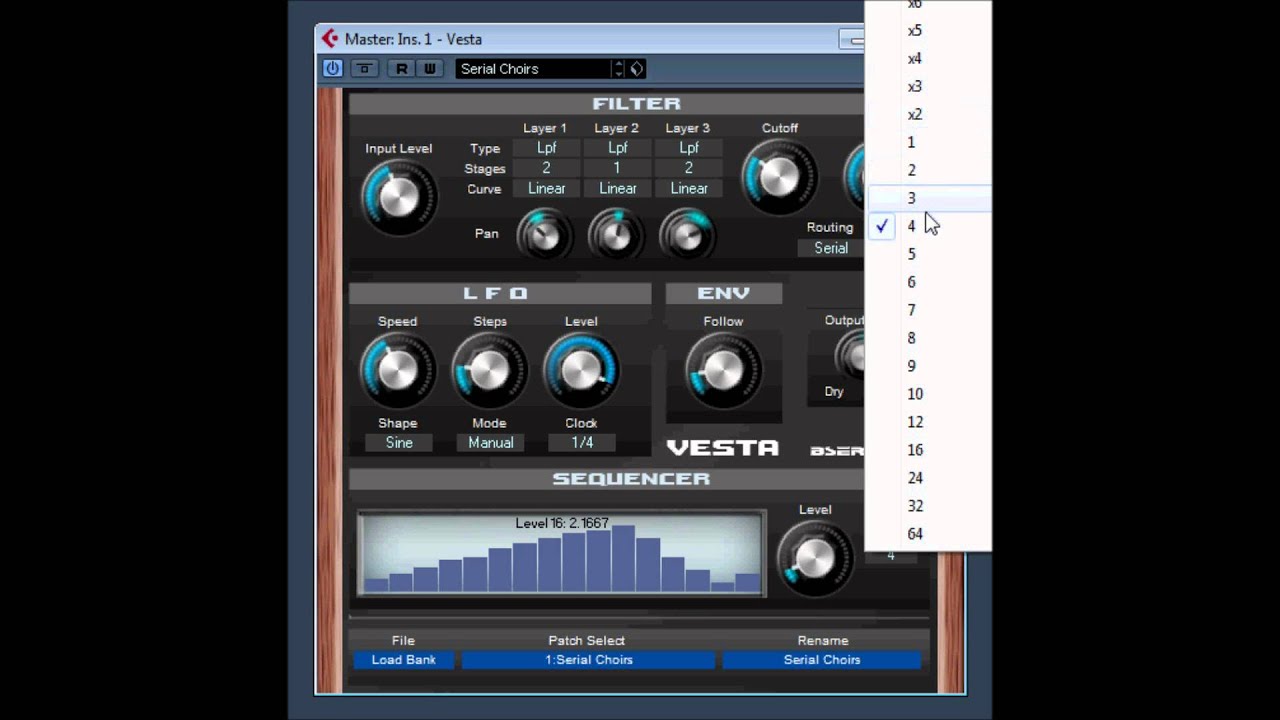Choose highlighted value 3 in popup menu
1280x720 pixels.
point(928,198)
